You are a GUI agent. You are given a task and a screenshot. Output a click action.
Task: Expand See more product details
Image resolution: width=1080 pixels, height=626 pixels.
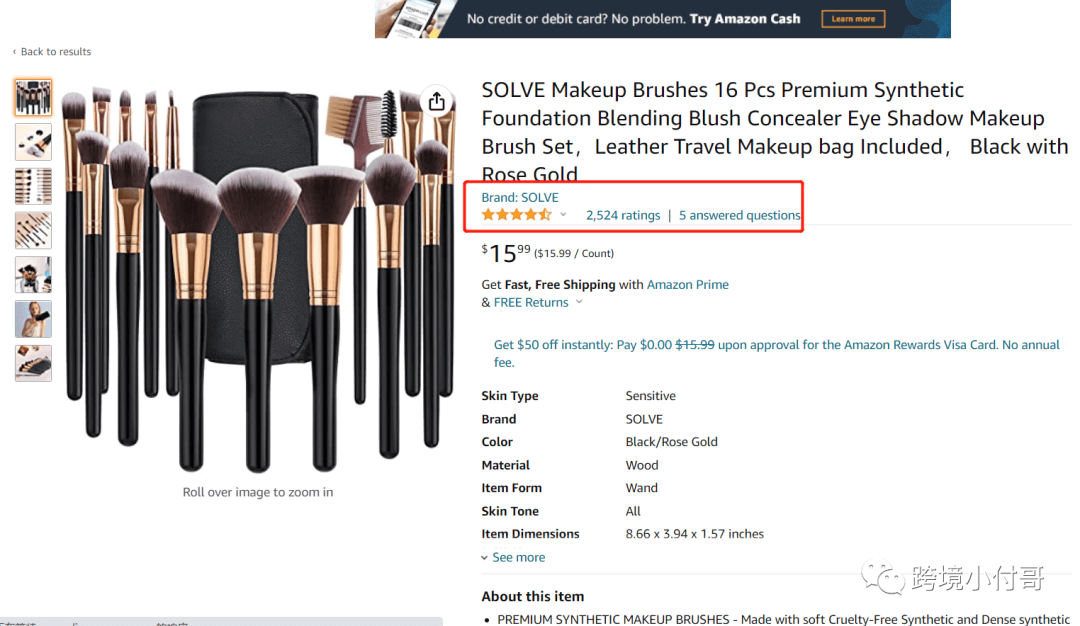click(513, 558)
